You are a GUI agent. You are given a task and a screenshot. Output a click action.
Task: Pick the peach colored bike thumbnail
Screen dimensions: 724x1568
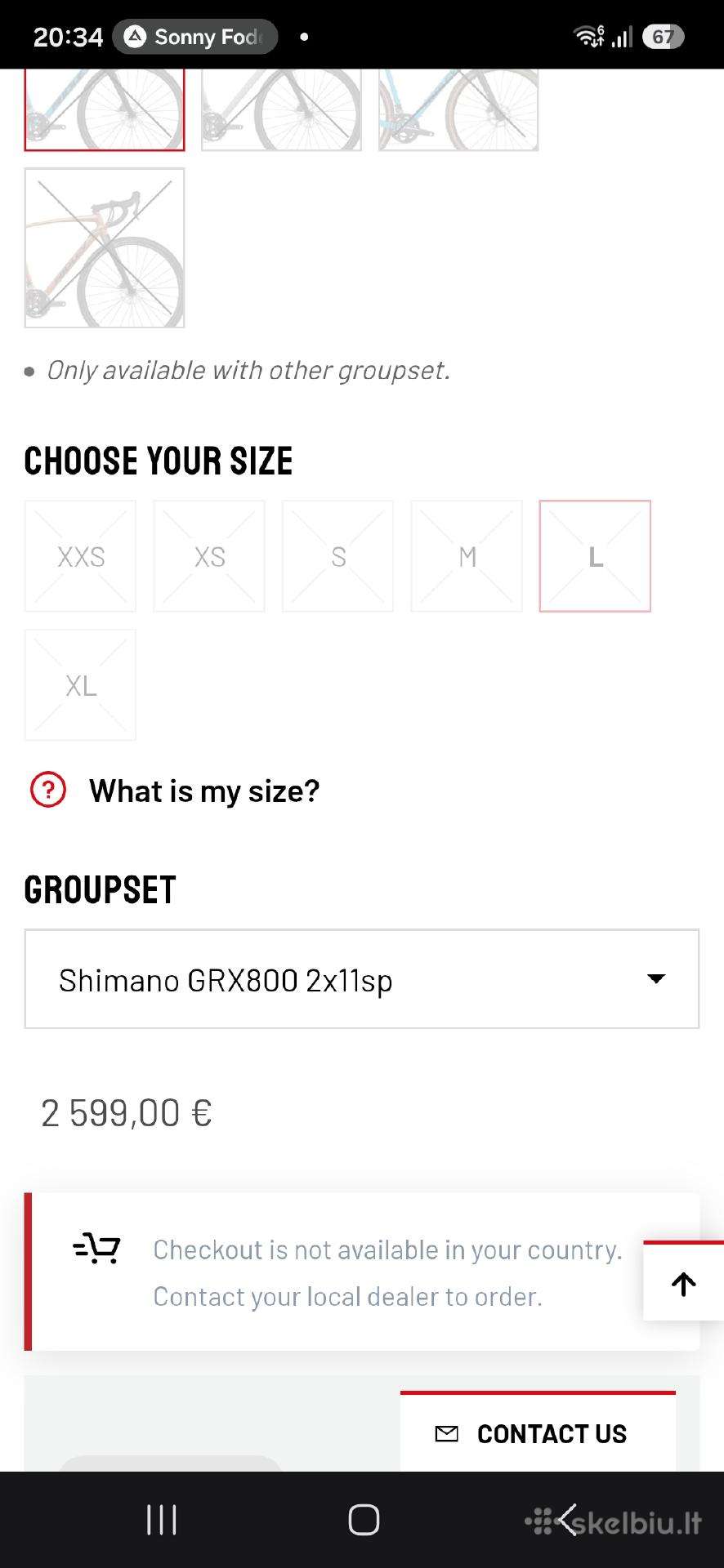[x=105, y=248]
